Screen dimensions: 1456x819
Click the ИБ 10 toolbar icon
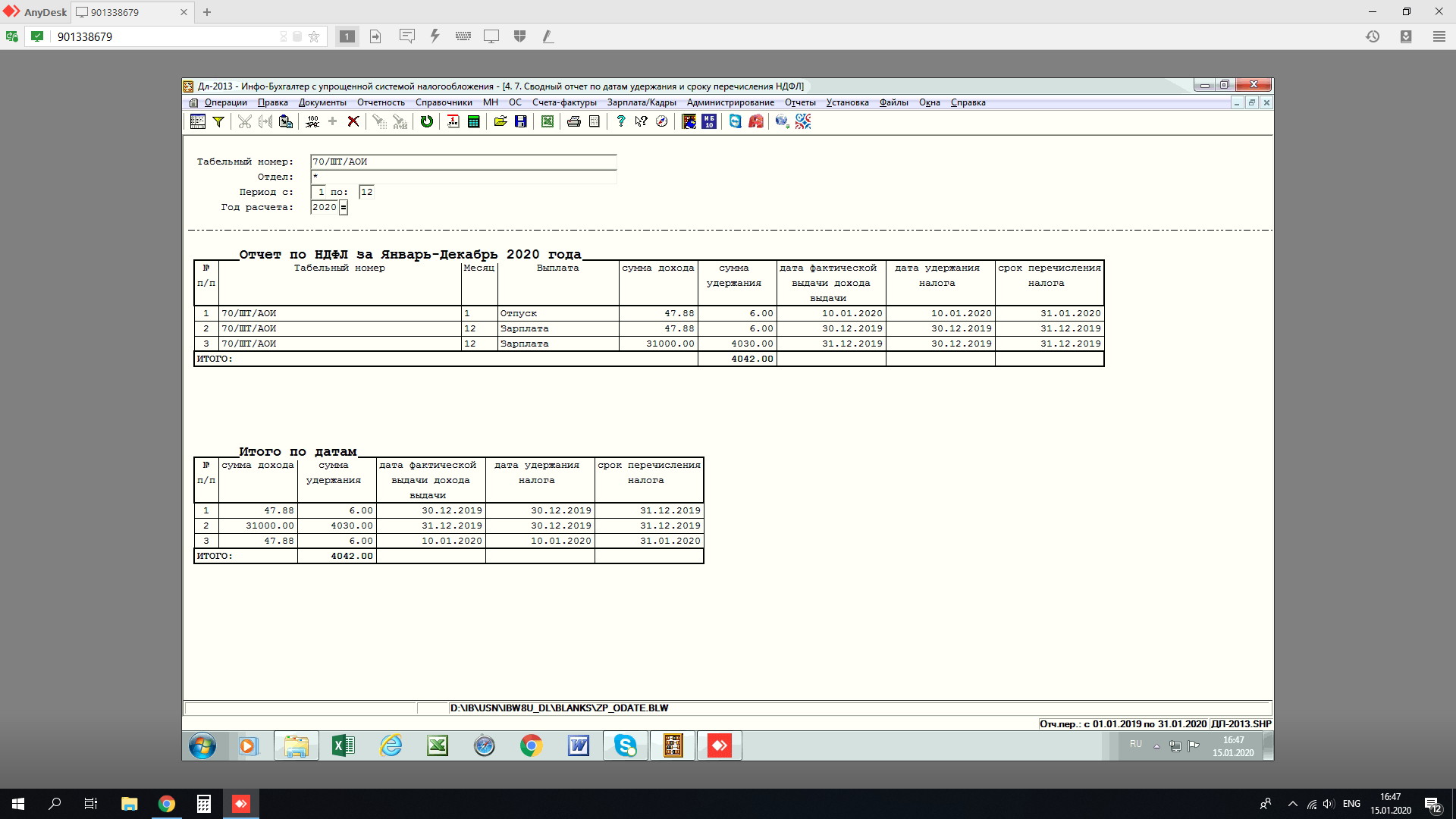point(709,121)
